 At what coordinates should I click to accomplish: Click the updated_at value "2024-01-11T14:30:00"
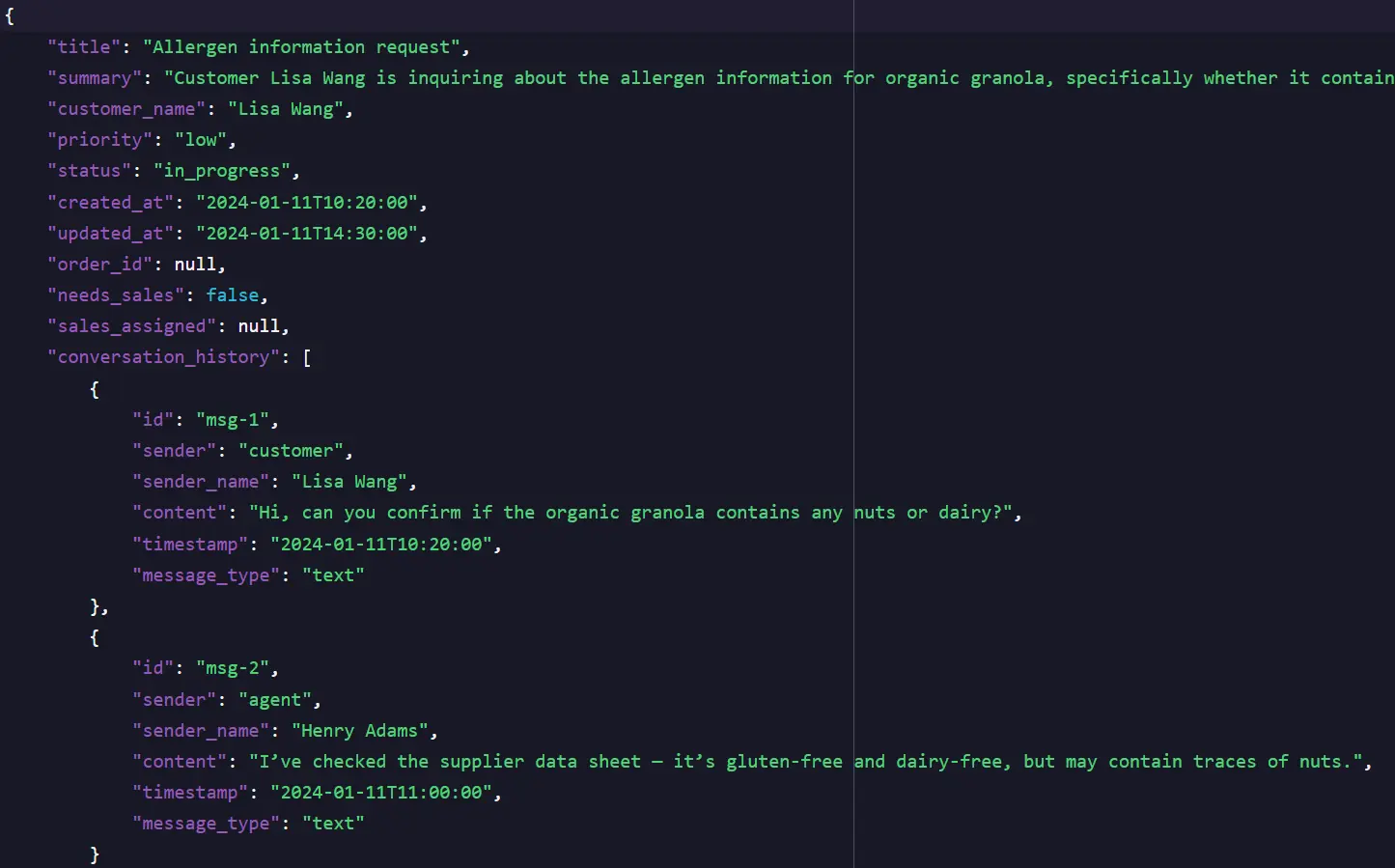[307, 234]
